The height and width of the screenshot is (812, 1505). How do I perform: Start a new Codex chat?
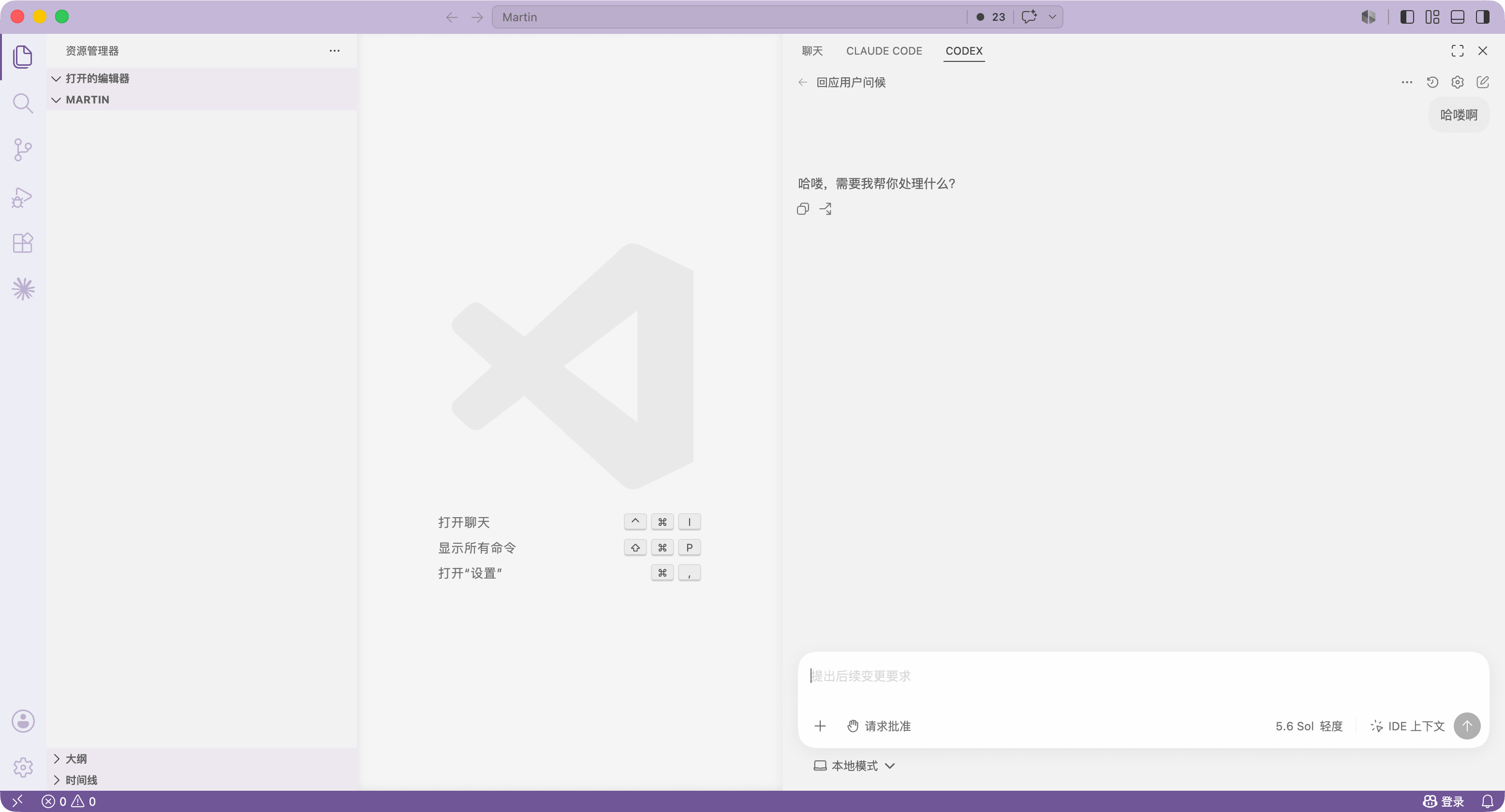(1482, 82)
